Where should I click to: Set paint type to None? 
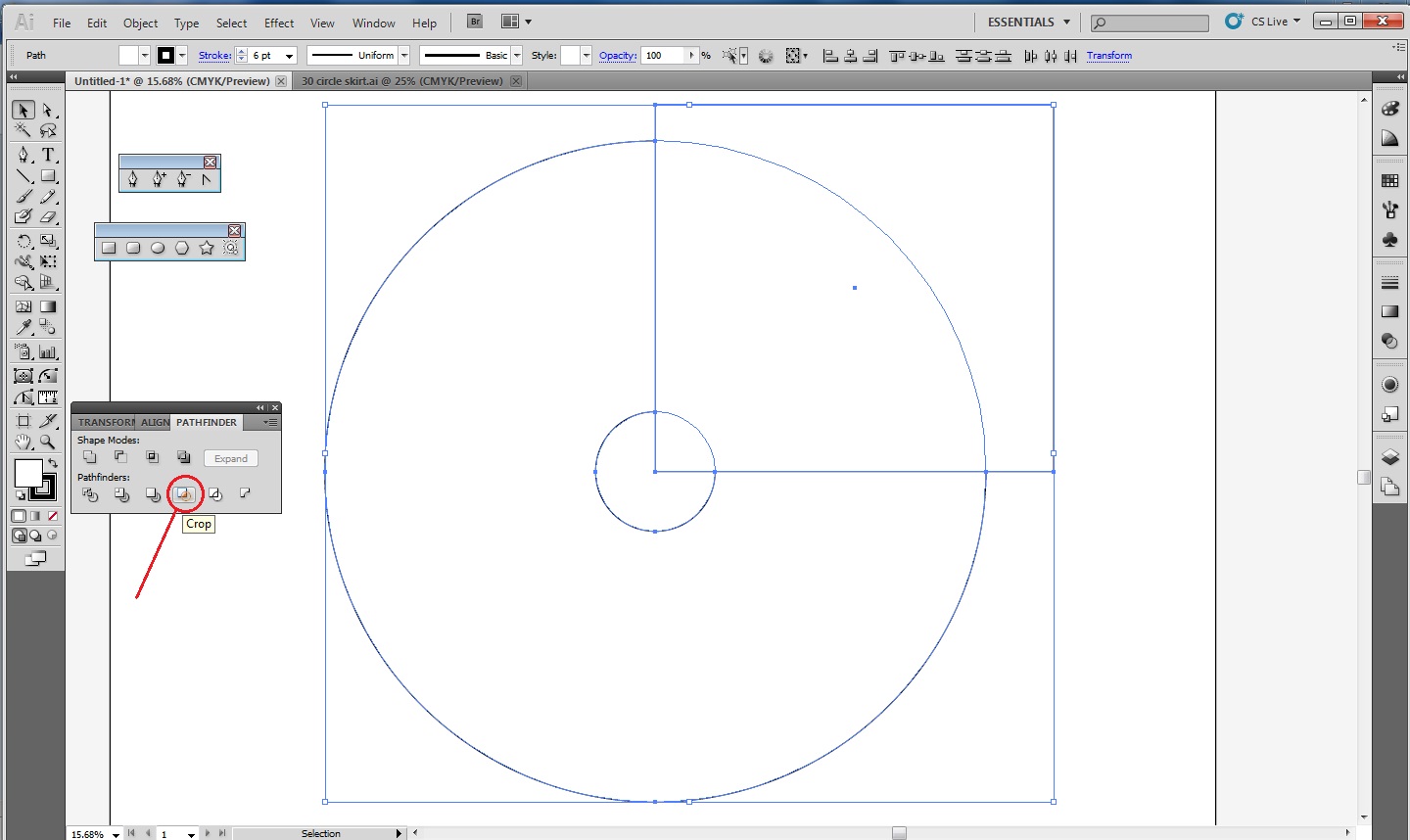point(53,516)
